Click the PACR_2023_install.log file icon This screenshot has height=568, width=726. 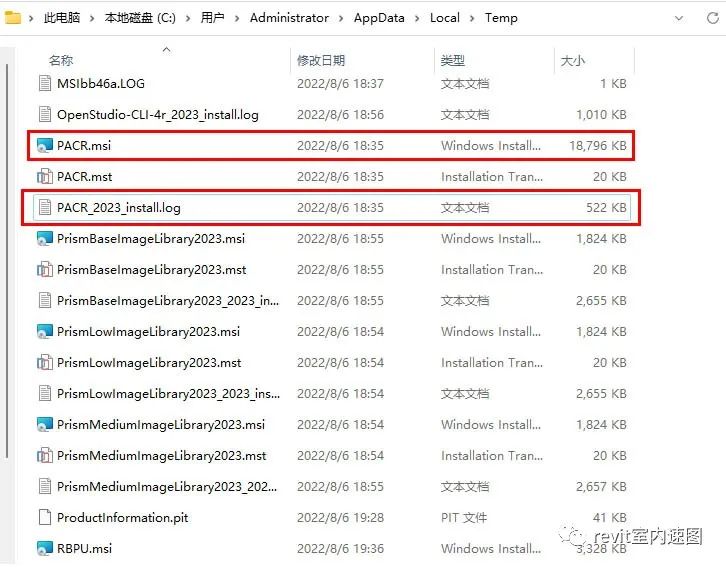click(44, 207)
